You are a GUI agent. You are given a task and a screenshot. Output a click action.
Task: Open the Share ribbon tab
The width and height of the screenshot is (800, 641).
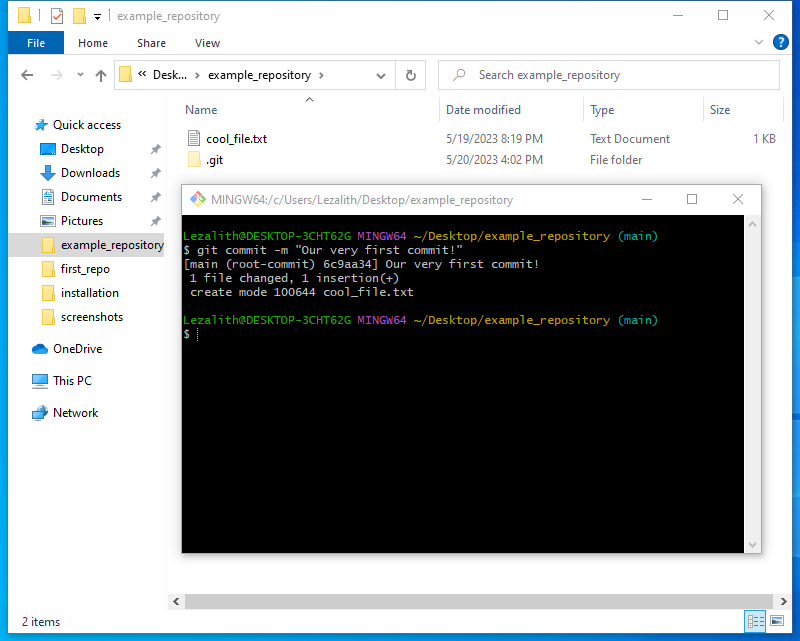[152, 43]
